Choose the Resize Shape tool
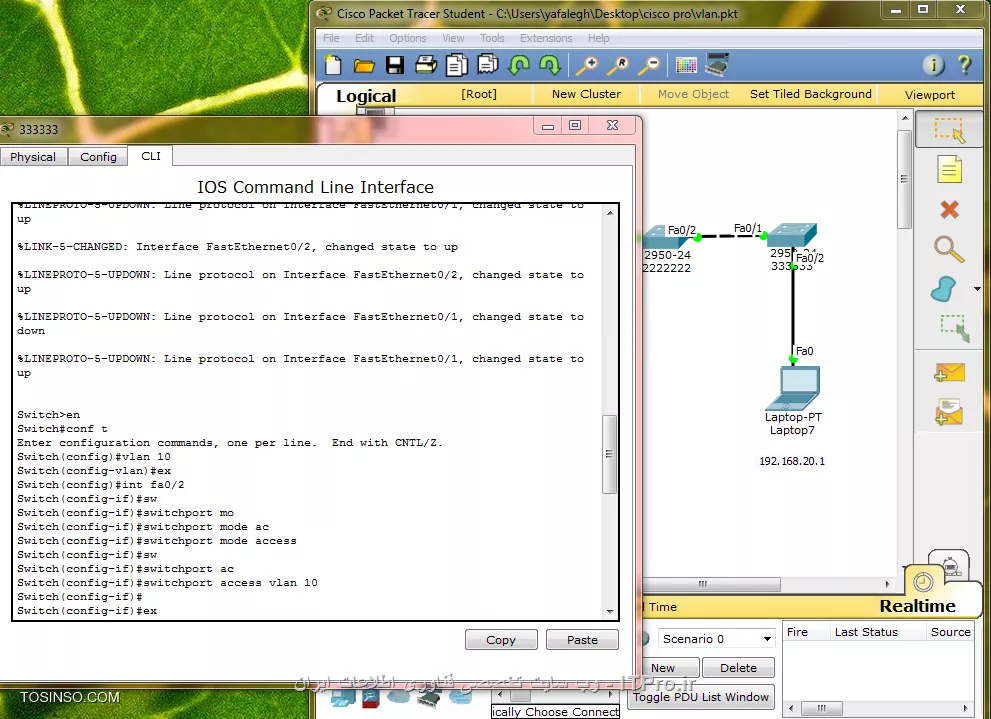This screenshot has width=991, height=719. [x=953, y=329]
